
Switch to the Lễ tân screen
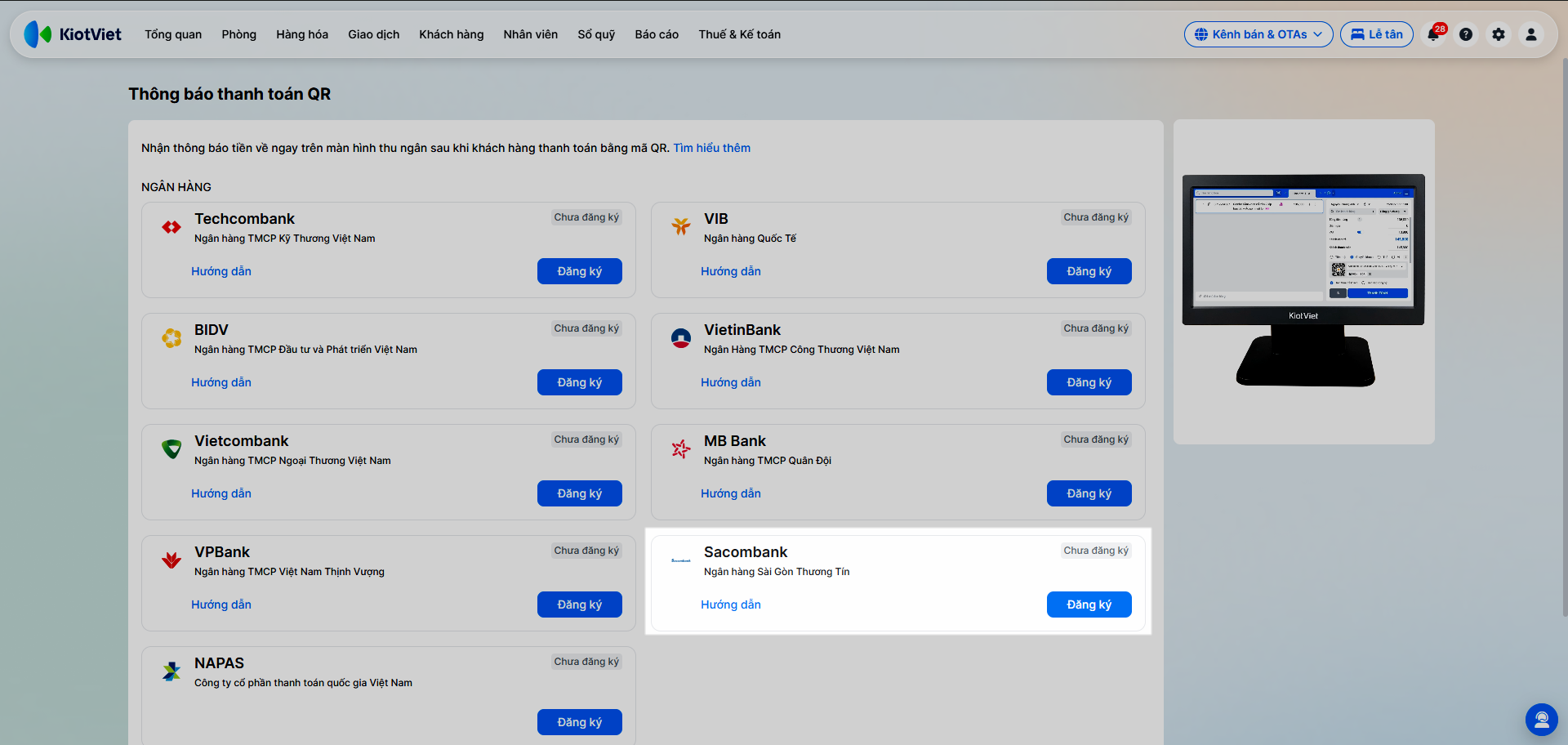click(x=1377, y=34)
